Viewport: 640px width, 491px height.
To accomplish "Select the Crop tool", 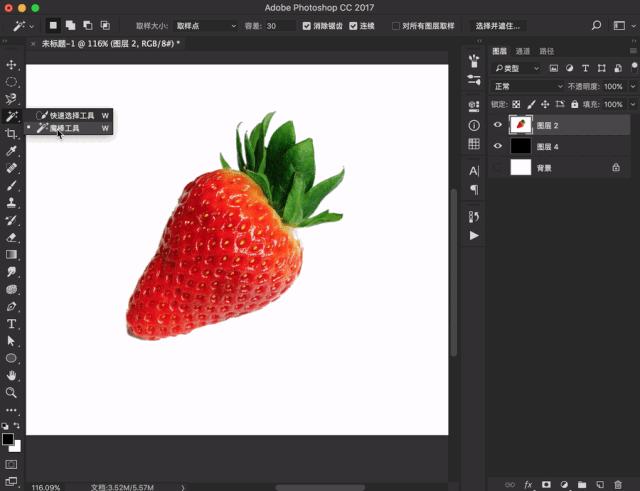I will pos(12,133).
